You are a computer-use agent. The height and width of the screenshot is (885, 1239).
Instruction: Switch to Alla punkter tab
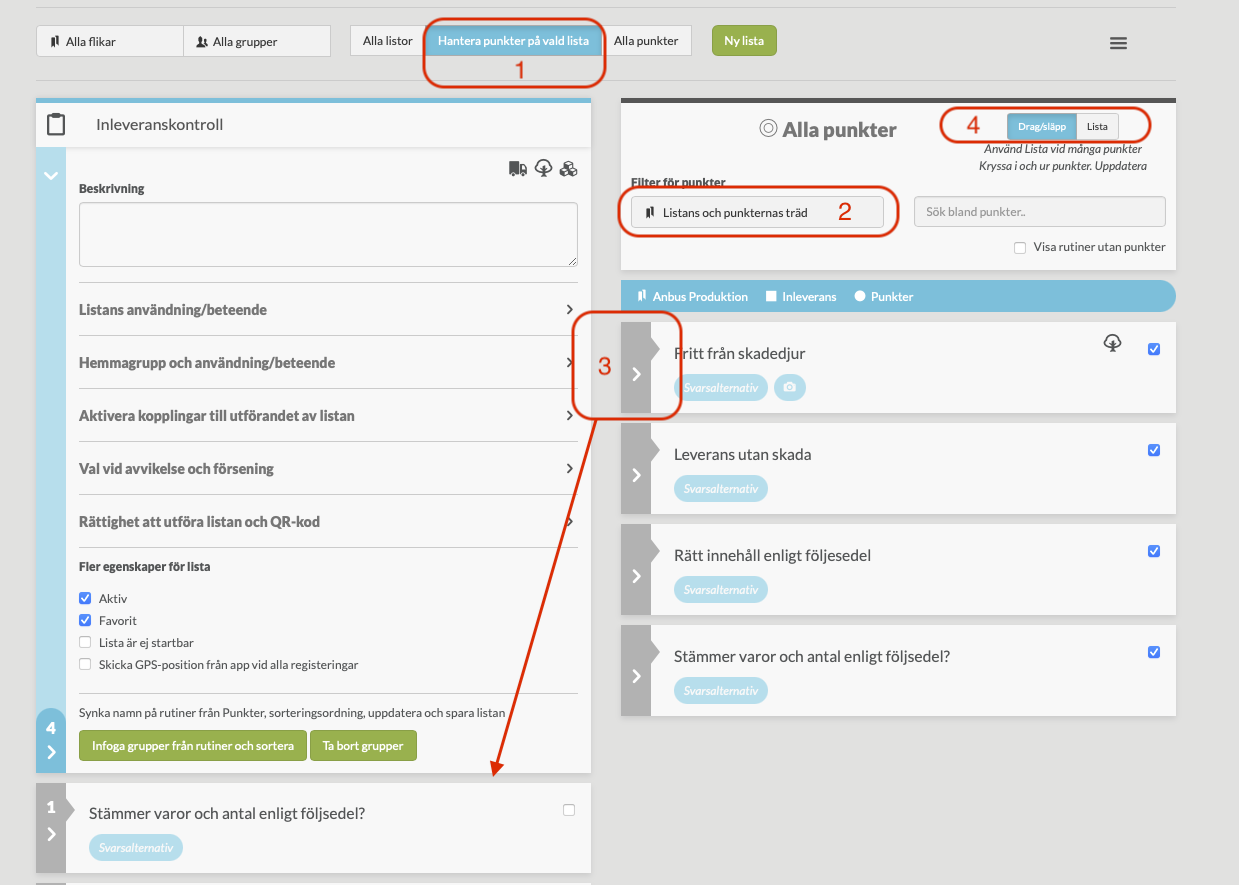646,41
